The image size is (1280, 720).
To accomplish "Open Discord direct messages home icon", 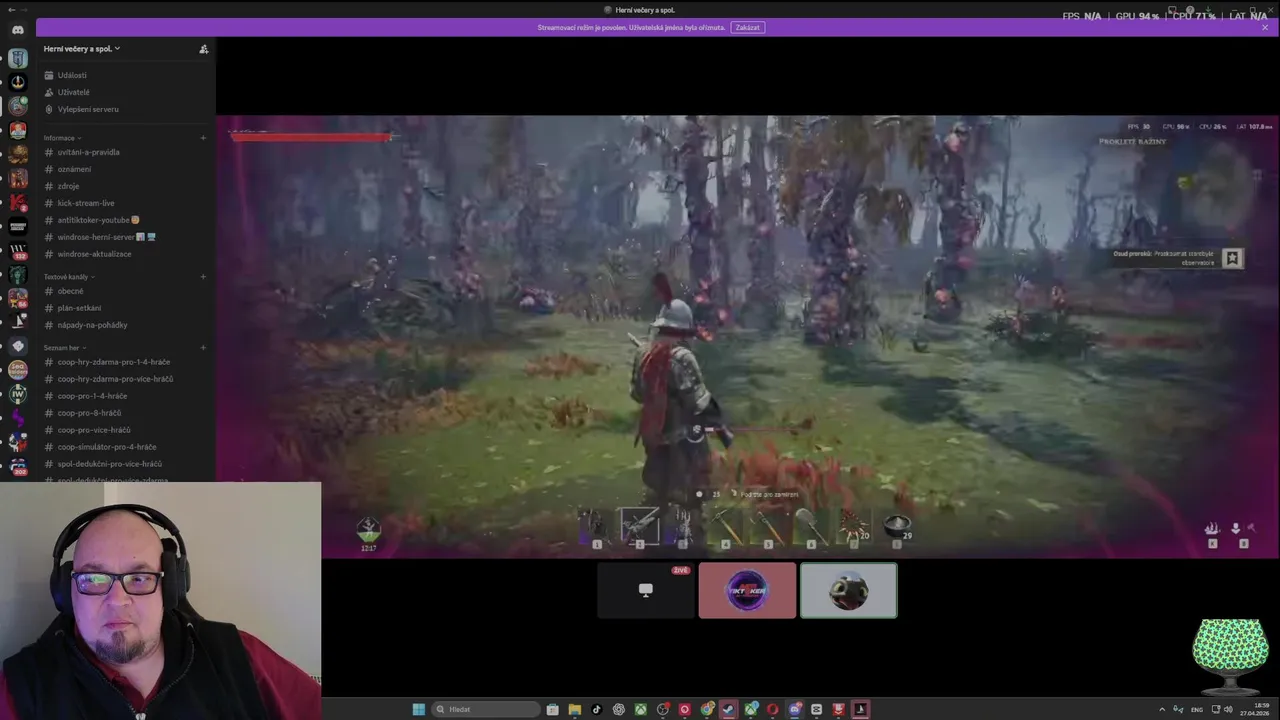I will click(18, 30).
